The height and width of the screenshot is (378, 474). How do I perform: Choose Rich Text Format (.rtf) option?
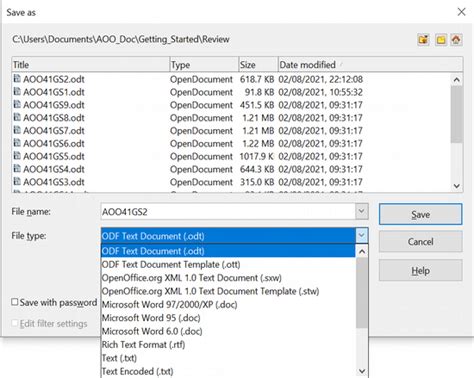[x=143, y=345]
